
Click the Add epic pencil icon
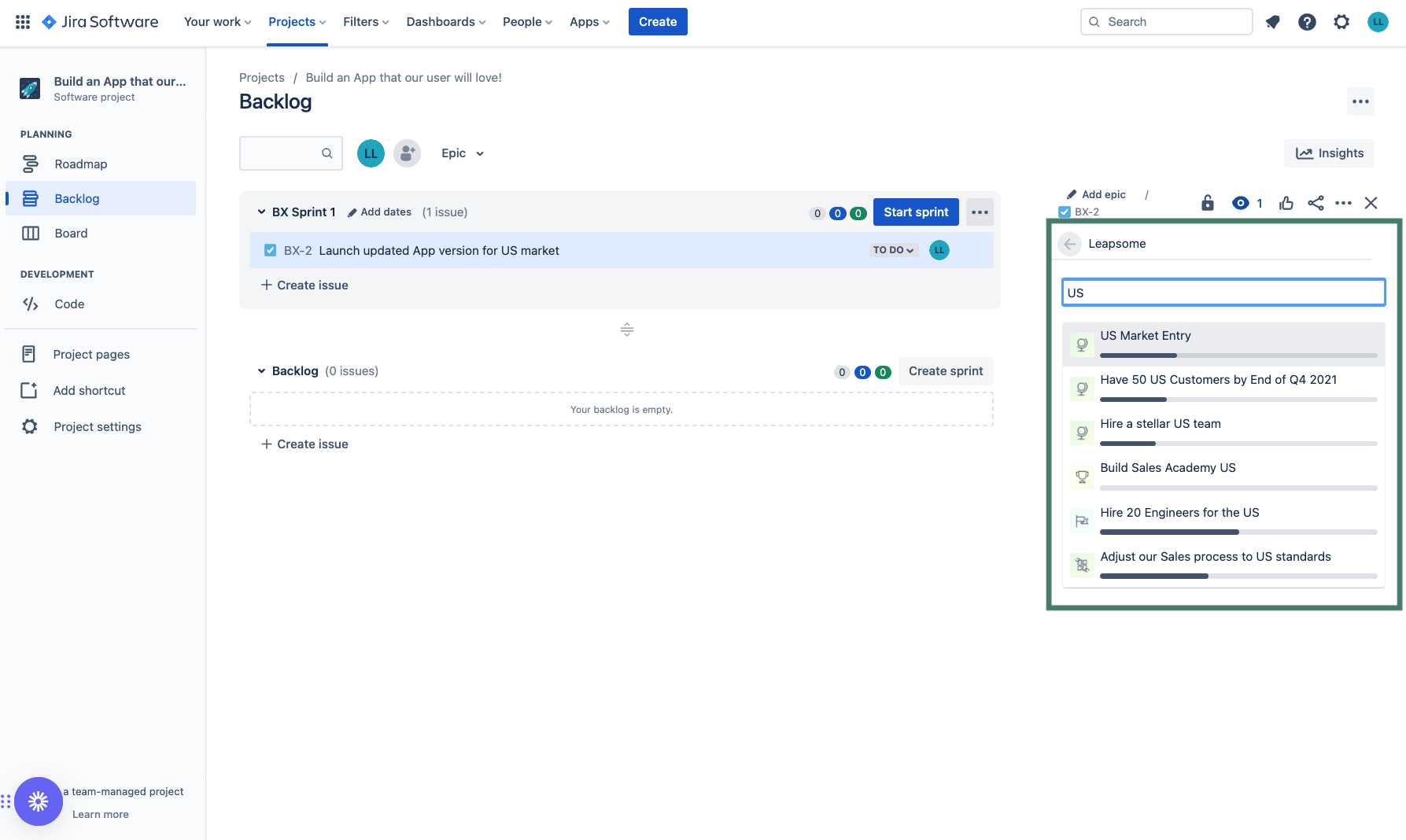point(1072,194)
